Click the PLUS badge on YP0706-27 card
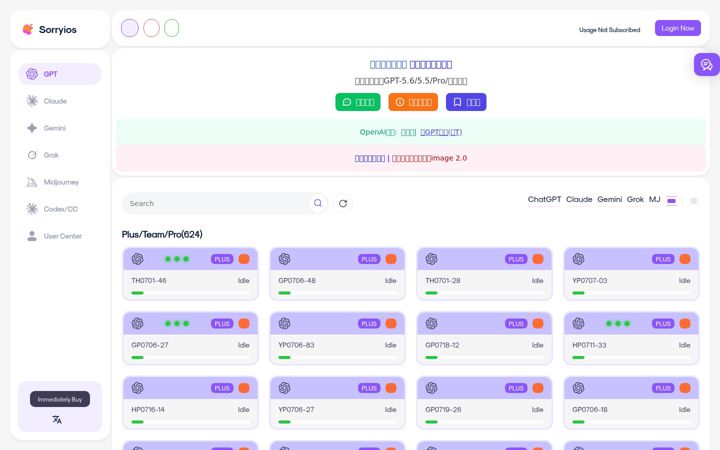Image resolution: width=720 pixels, height=450 pixels. click(x=369, y=388)
